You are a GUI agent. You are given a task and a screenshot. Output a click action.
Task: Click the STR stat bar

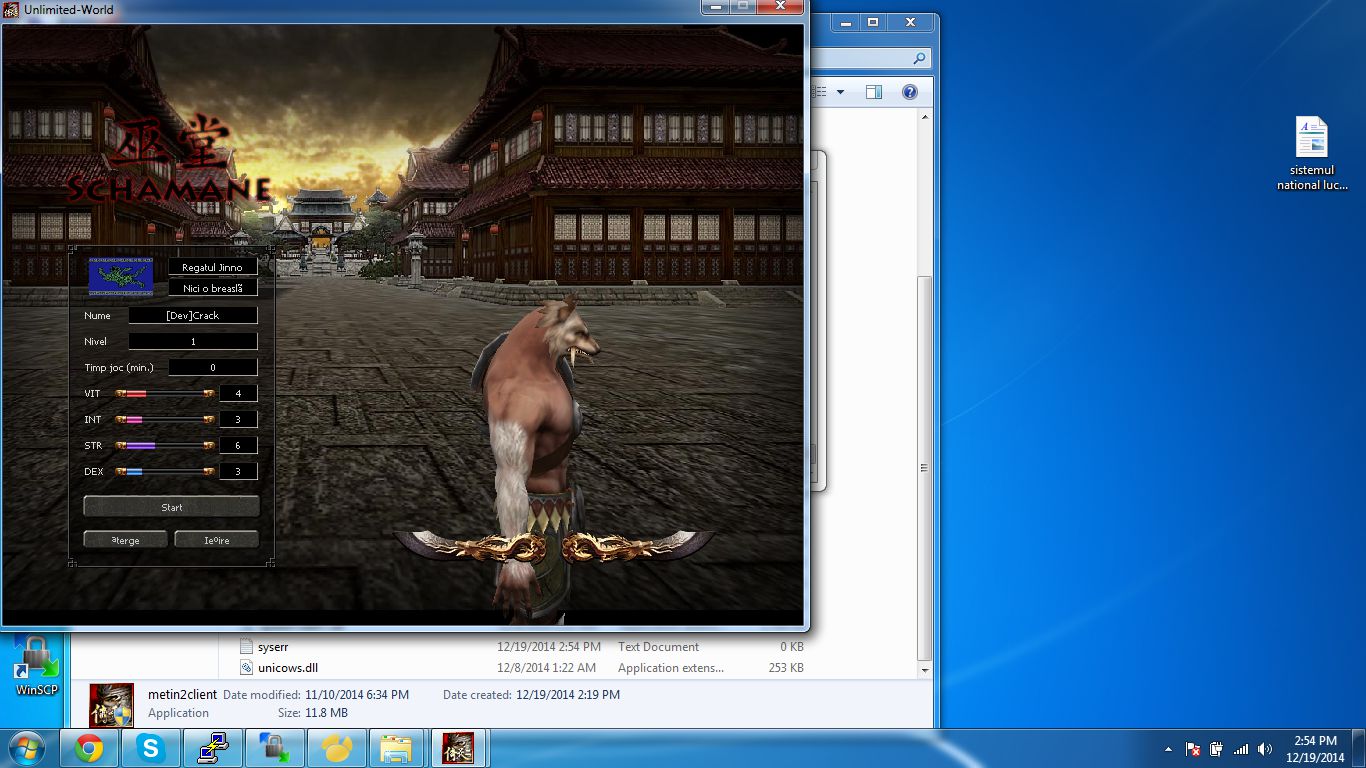[165, 446]
